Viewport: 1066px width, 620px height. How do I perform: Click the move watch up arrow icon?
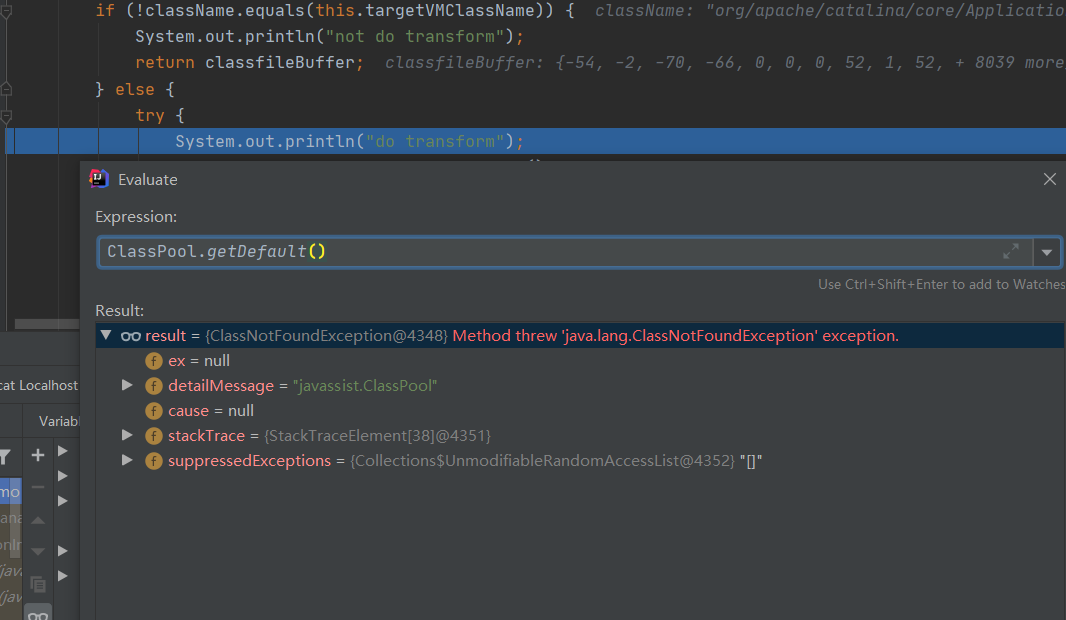pos(38,520)
